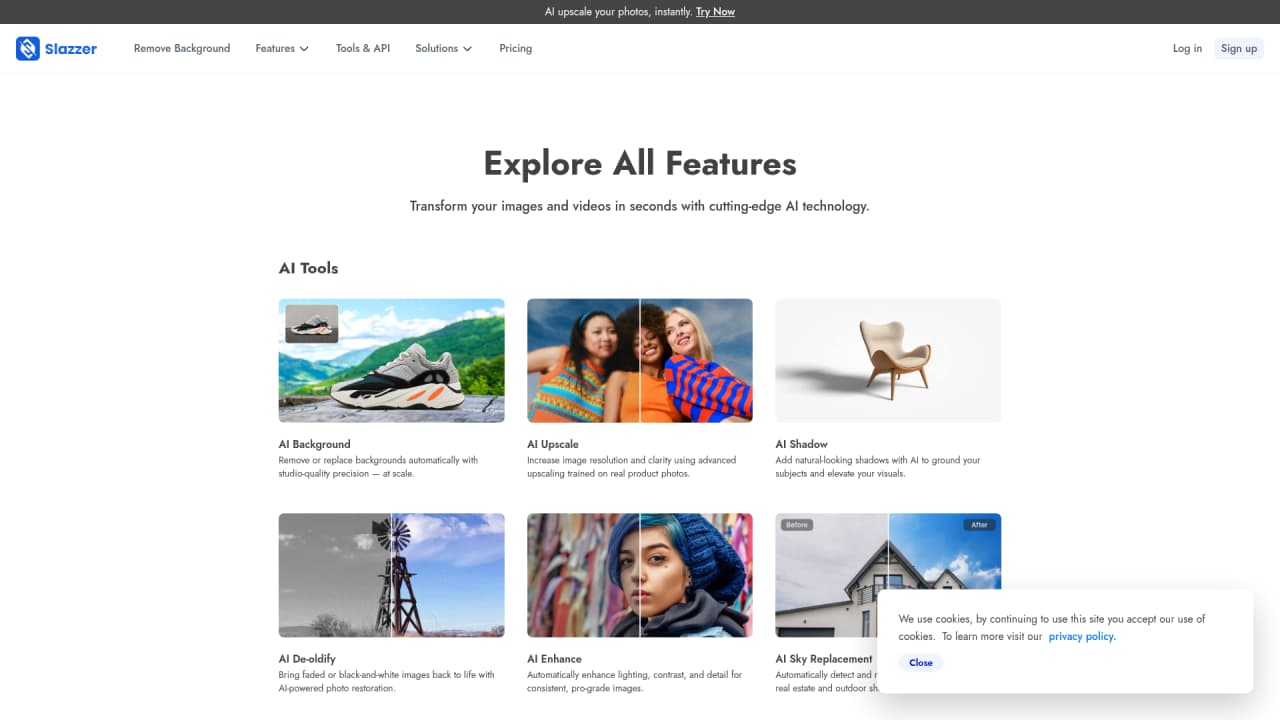Open the privacy policy link
Viewport: 1280px width, 720px height.
[x=1082, y=636]
